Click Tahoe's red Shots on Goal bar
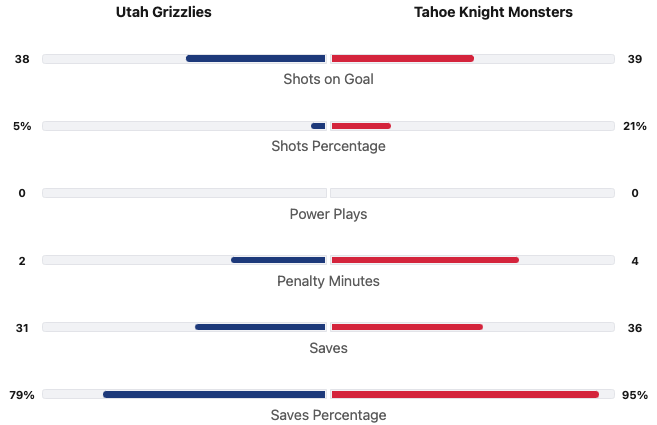657x425 pixels. click(402, 59)
